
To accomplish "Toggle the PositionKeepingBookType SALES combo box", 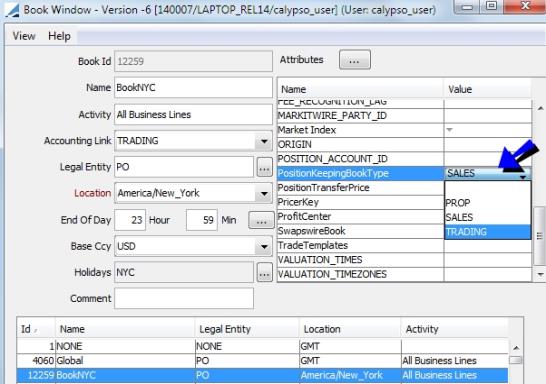I will point(488,173).
